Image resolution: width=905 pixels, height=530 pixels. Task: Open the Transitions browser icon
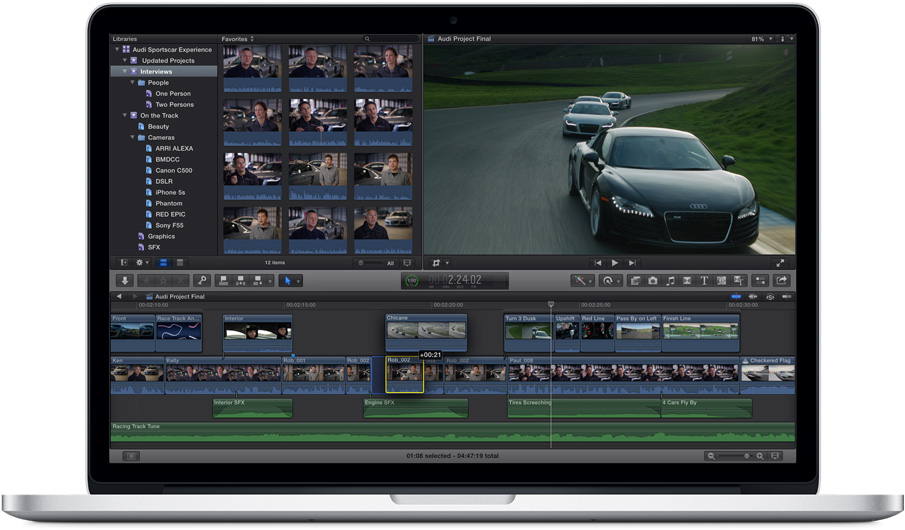pos(687,281)
